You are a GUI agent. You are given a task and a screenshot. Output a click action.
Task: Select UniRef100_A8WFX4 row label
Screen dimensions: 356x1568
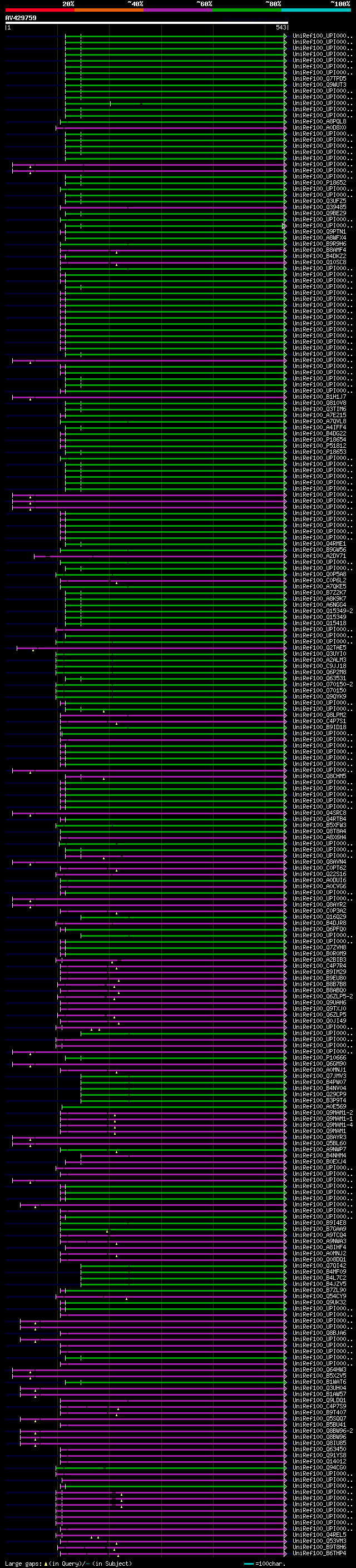click(x=319, y=238)
